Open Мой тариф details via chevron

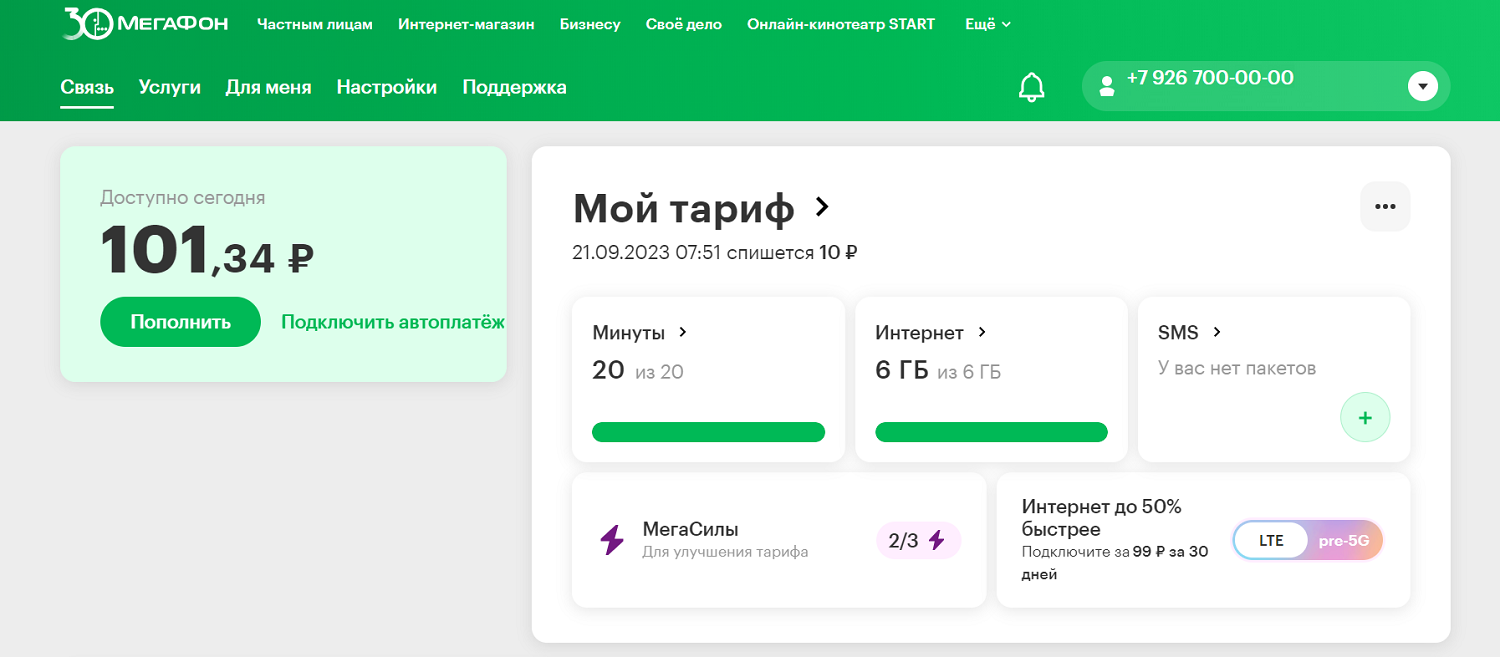point(822,207)
